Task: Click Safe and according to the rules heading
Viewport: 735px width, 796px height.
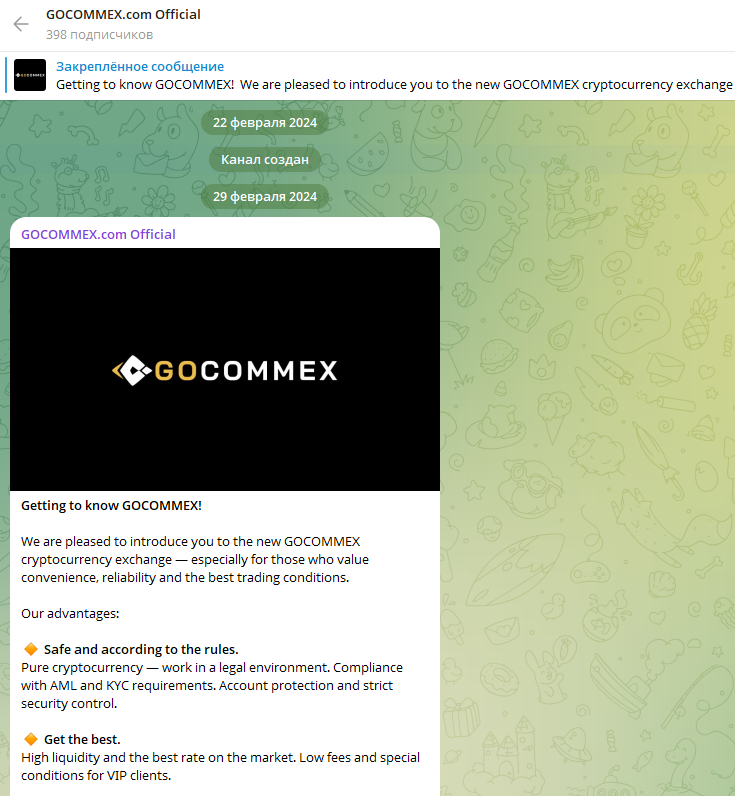Action: click(141, 650)
